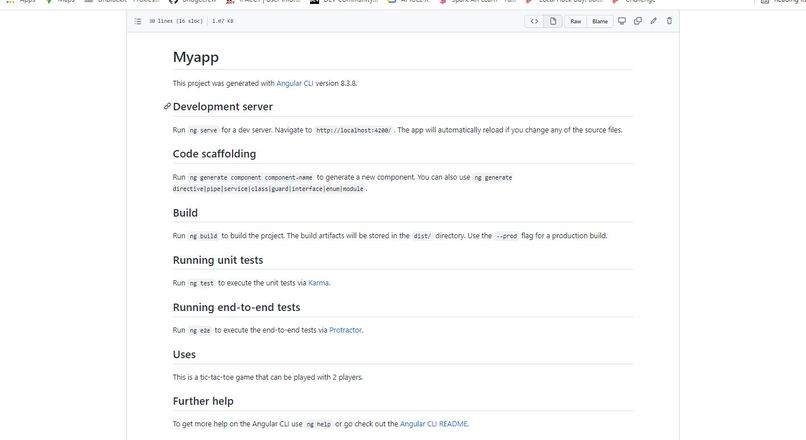Viewport: 806px width, 440px height.
Task: Click 'ng generate component component-name' code
Action: click(x=251, y=178)
